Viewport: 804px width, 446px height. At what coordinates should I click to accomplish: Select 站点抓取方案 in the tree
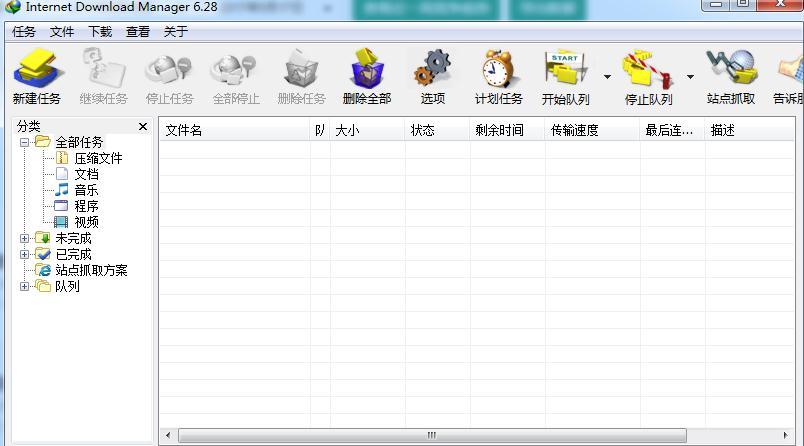click(91, 270)
